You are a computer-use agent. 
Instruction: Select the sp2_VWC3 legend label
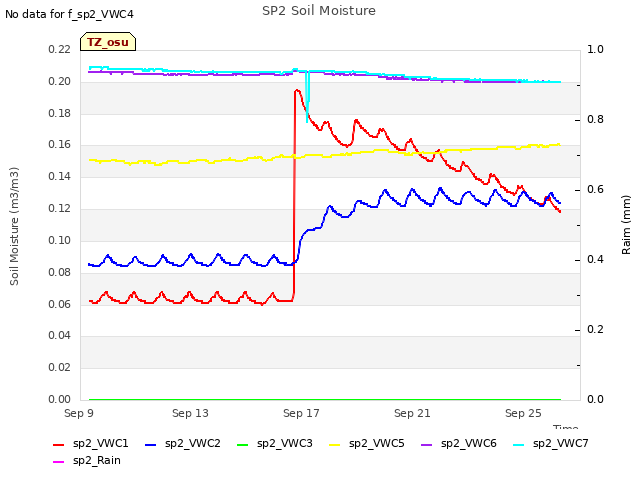pos(284,444)
